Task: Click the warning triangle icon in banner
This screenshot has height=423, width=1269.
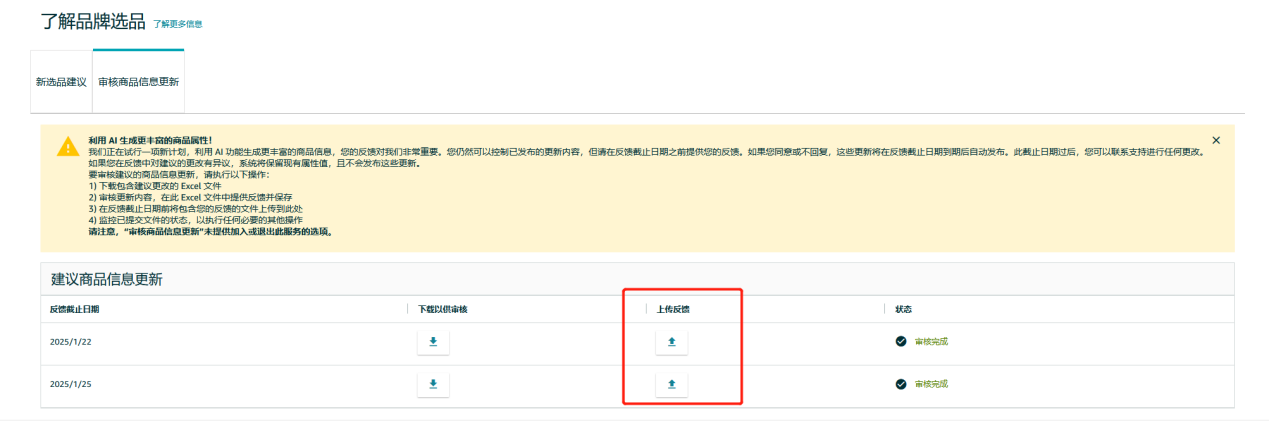Action: pyautogui.click(x=67, y=146)
